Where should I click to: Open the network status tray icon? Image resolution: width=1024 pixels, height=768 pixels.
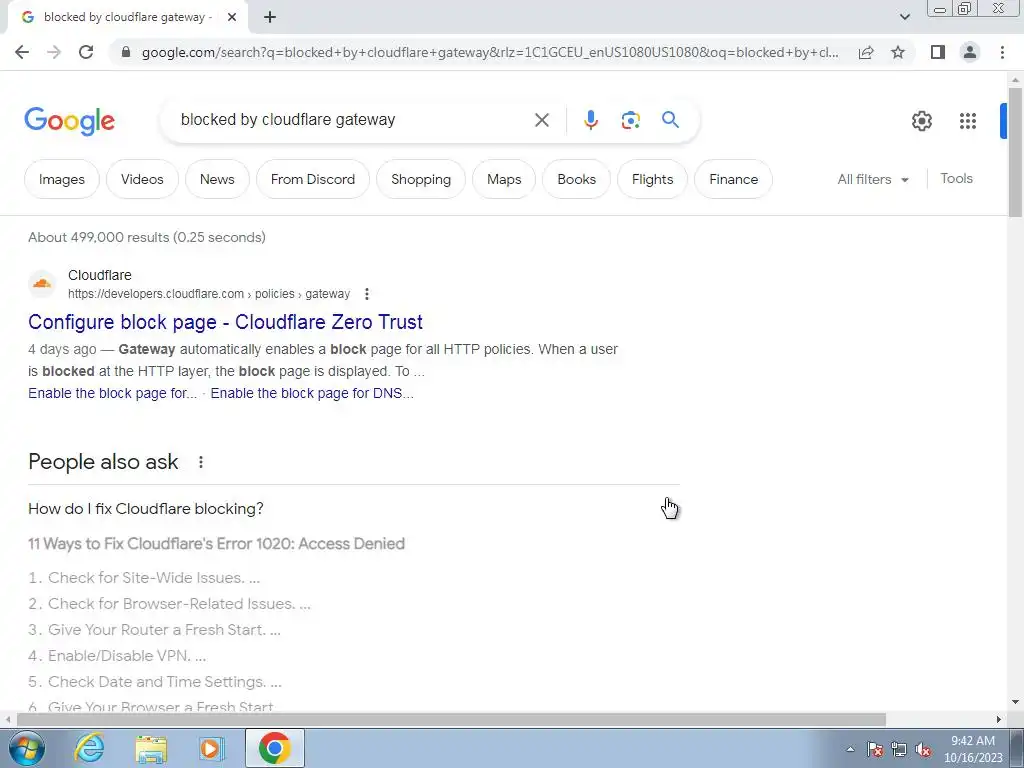pyautogui.click(x=899, y=750)
